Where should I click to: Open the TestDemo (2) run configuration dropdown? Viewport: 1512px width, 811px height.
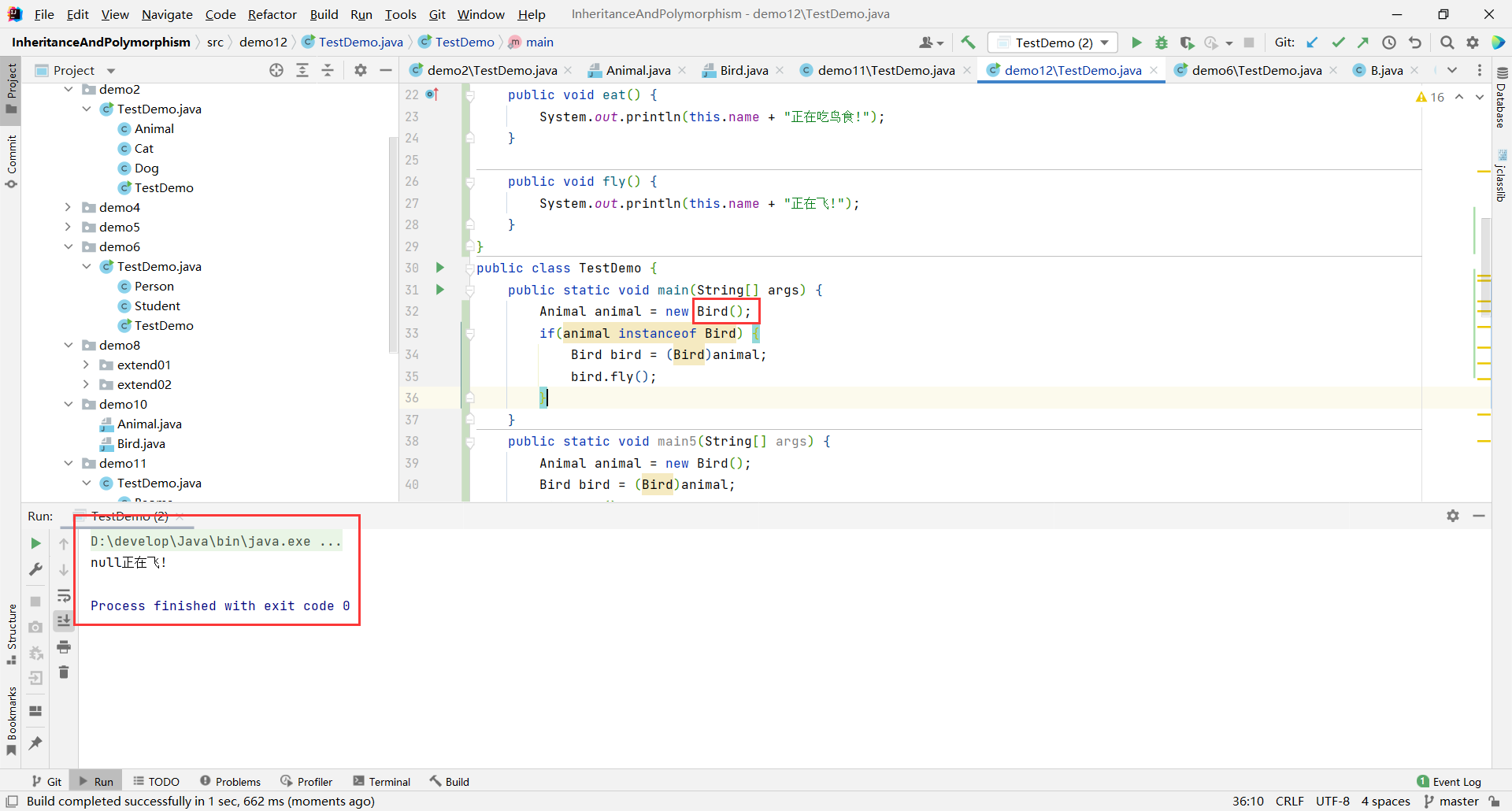pyautogui.click(x=1053, y=43)
